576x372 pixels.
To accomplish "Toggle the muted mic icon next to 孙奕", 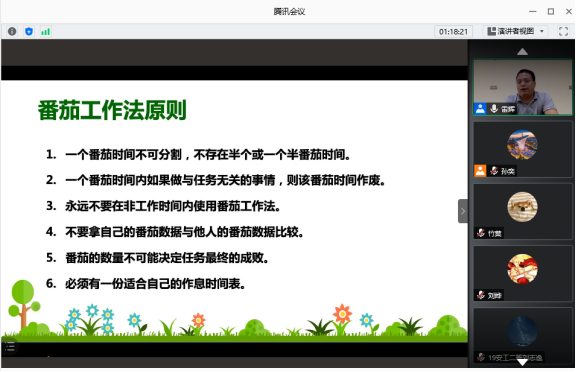I will click(x=494, y=171).
